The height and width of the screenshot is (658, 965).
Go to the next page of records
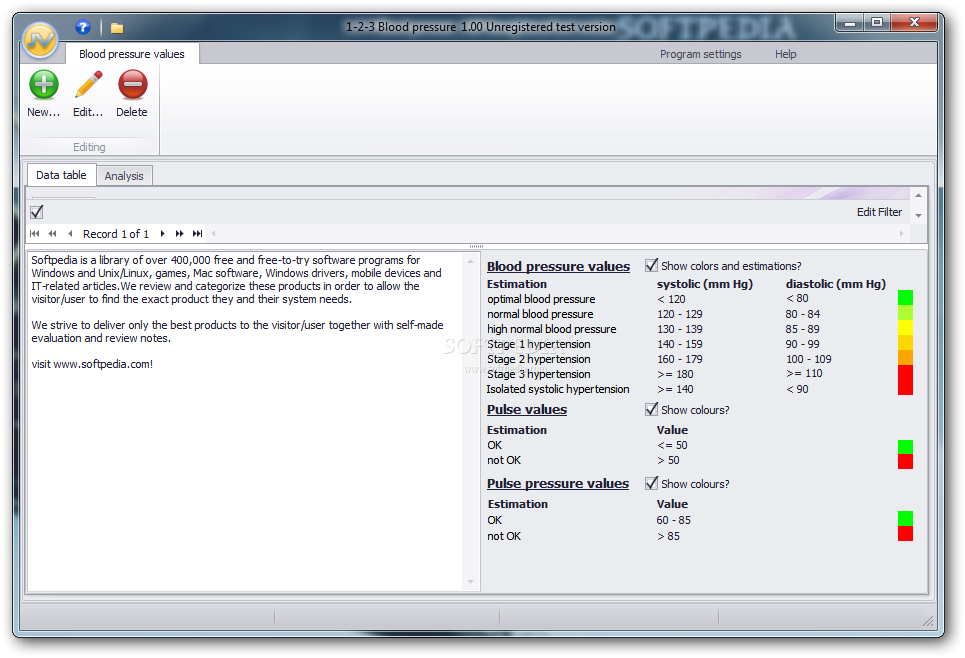(180, 233)
